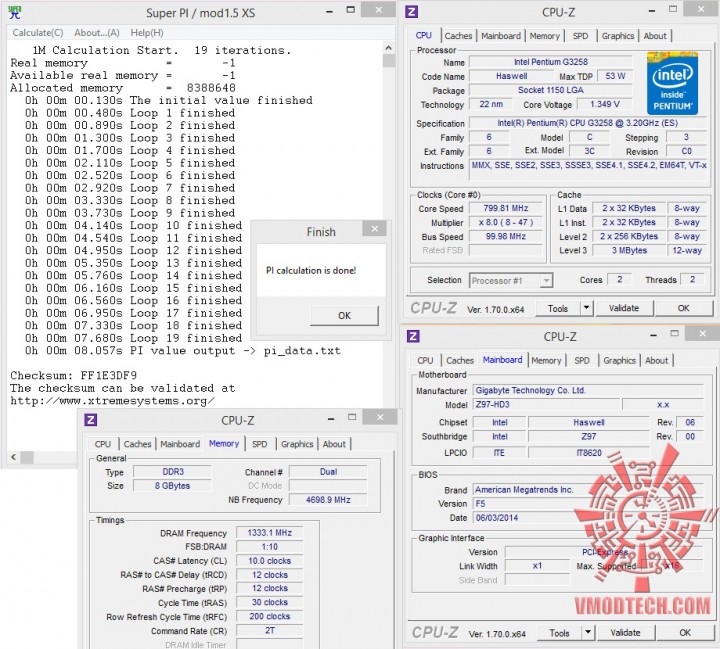This screenshot has width=720, height=649.
Task: Click Tools button in Mainboard CPU-Z window
Action: pos(559,633)
